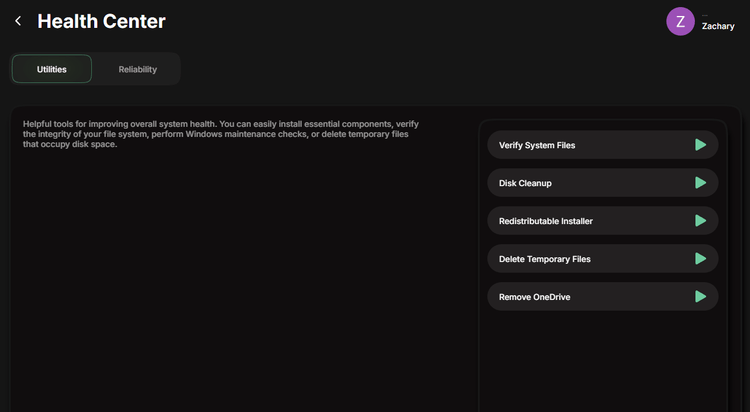
Task: Click the 'Redistributable Installer' label text
Action: pos(550,221)
